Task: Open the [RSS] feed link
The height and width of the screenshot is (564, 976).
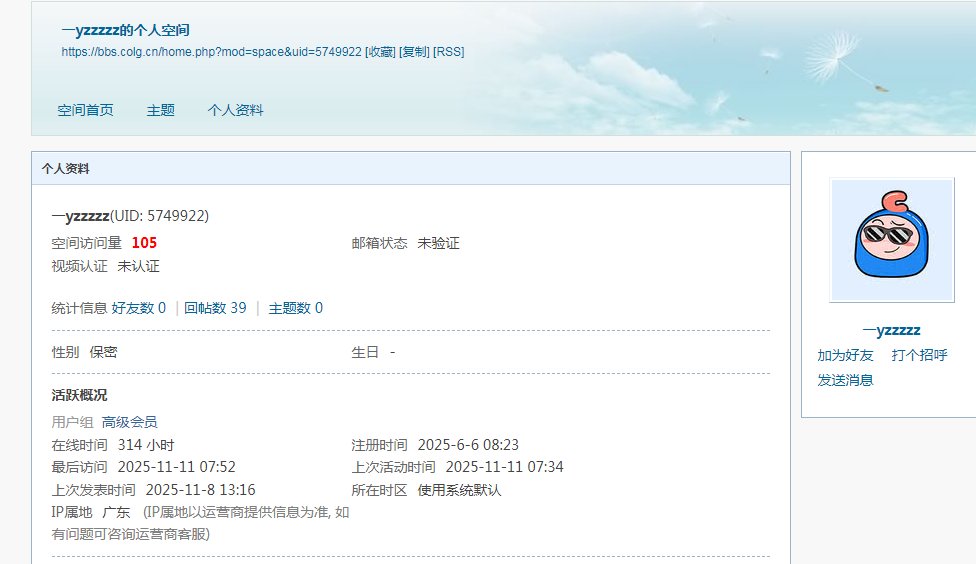Action: pos(449,52)
